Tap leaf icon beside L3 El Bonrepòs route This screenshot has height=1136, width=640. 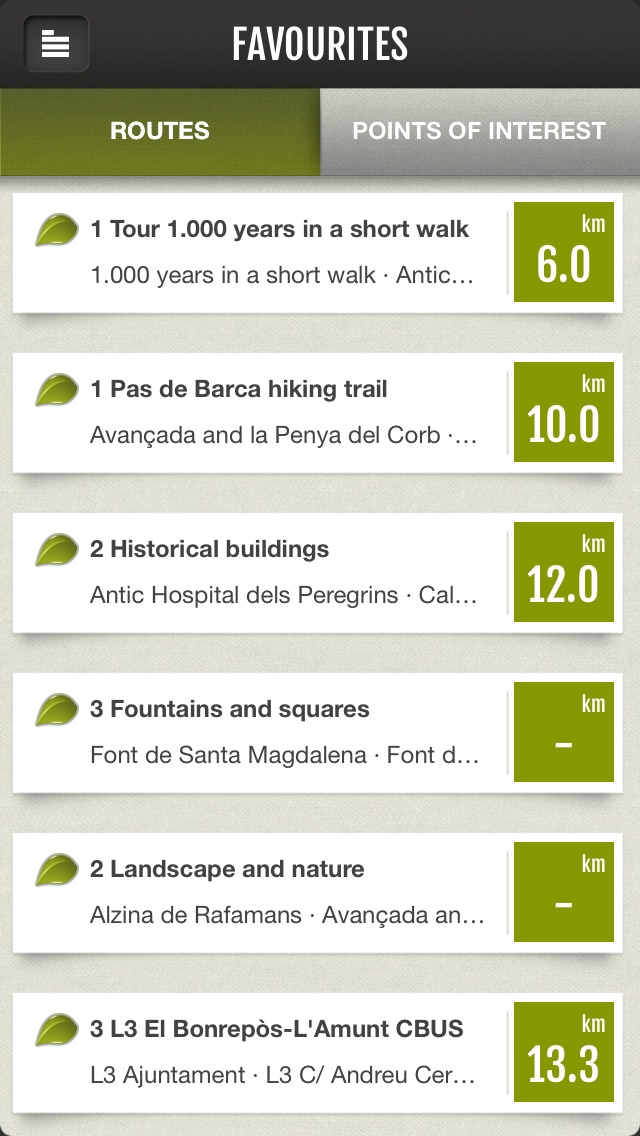57,1030
